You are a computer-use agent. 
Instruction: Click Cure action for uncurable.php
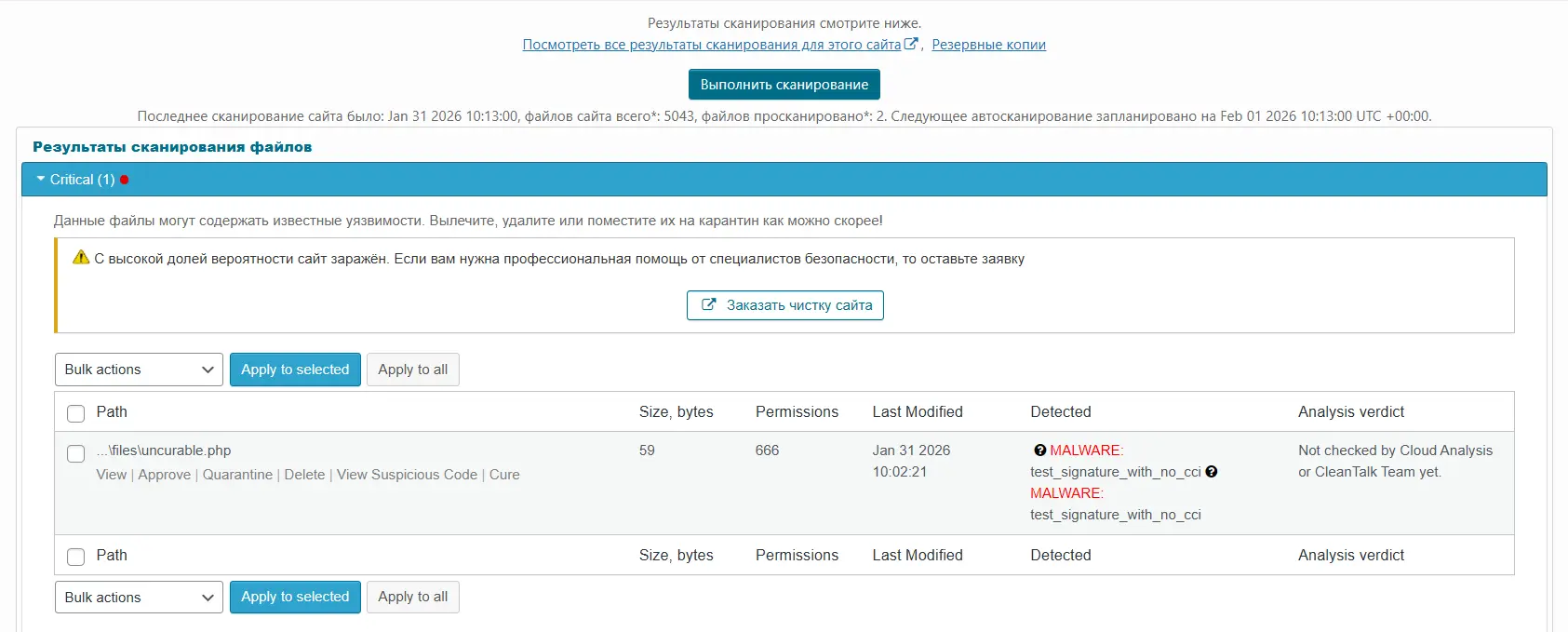pos(504,475)
